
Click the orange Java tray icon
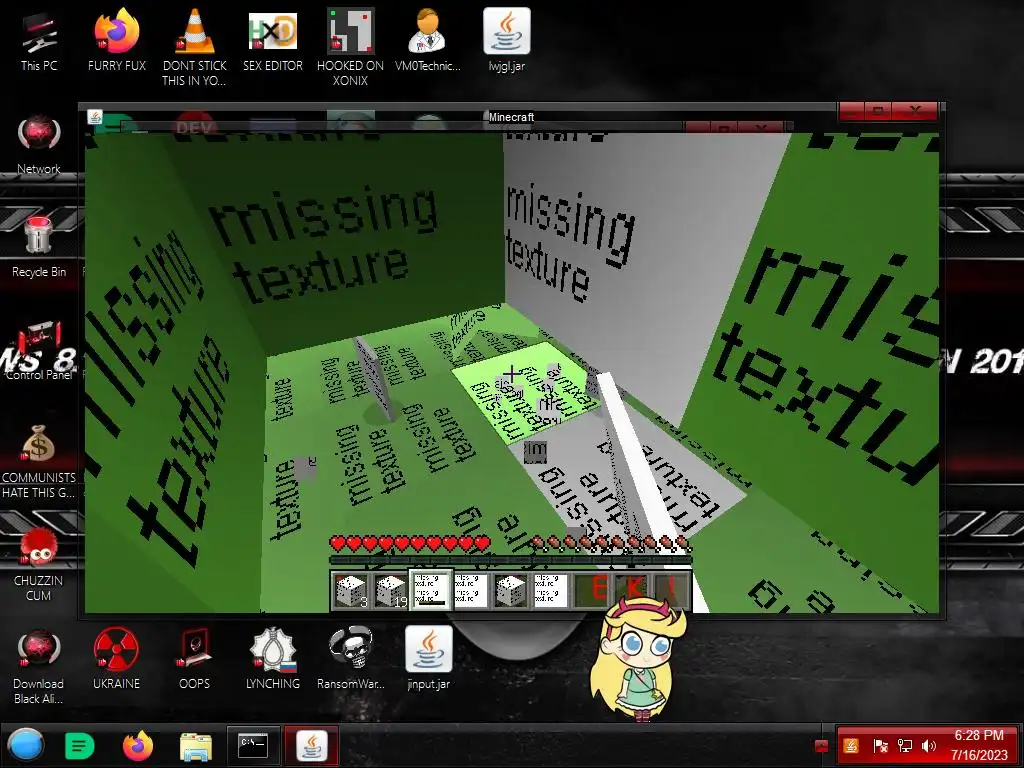point(851,746)
